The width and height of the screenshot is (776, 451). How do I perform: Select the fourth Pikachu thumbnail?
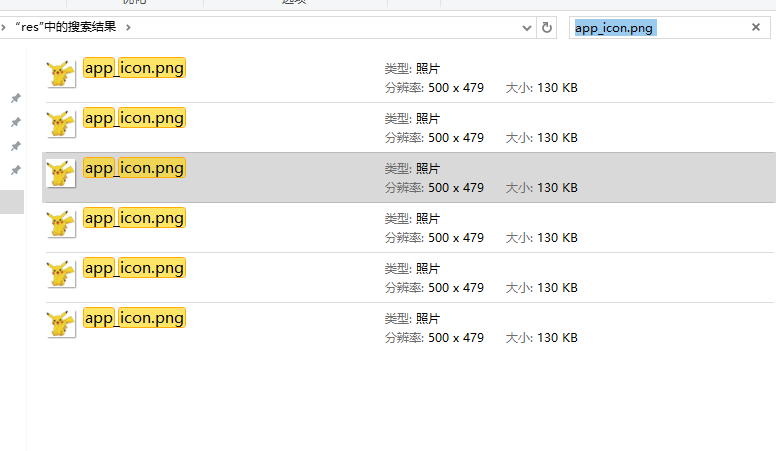(61, 224)
